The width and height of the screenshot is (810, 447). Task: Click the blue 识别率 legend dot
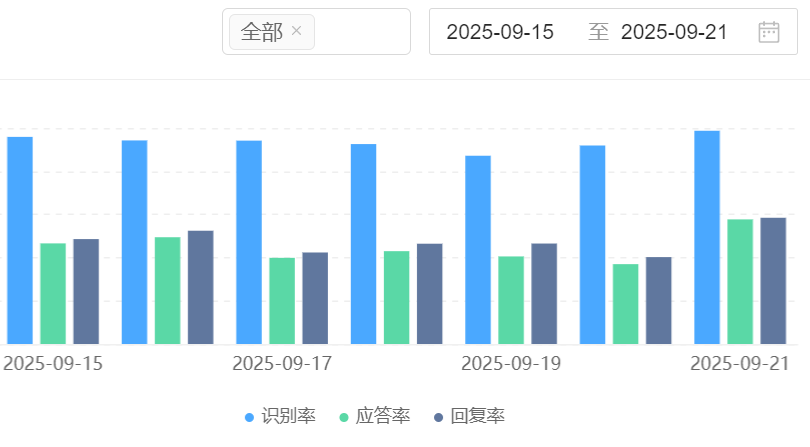click(250, 417)
